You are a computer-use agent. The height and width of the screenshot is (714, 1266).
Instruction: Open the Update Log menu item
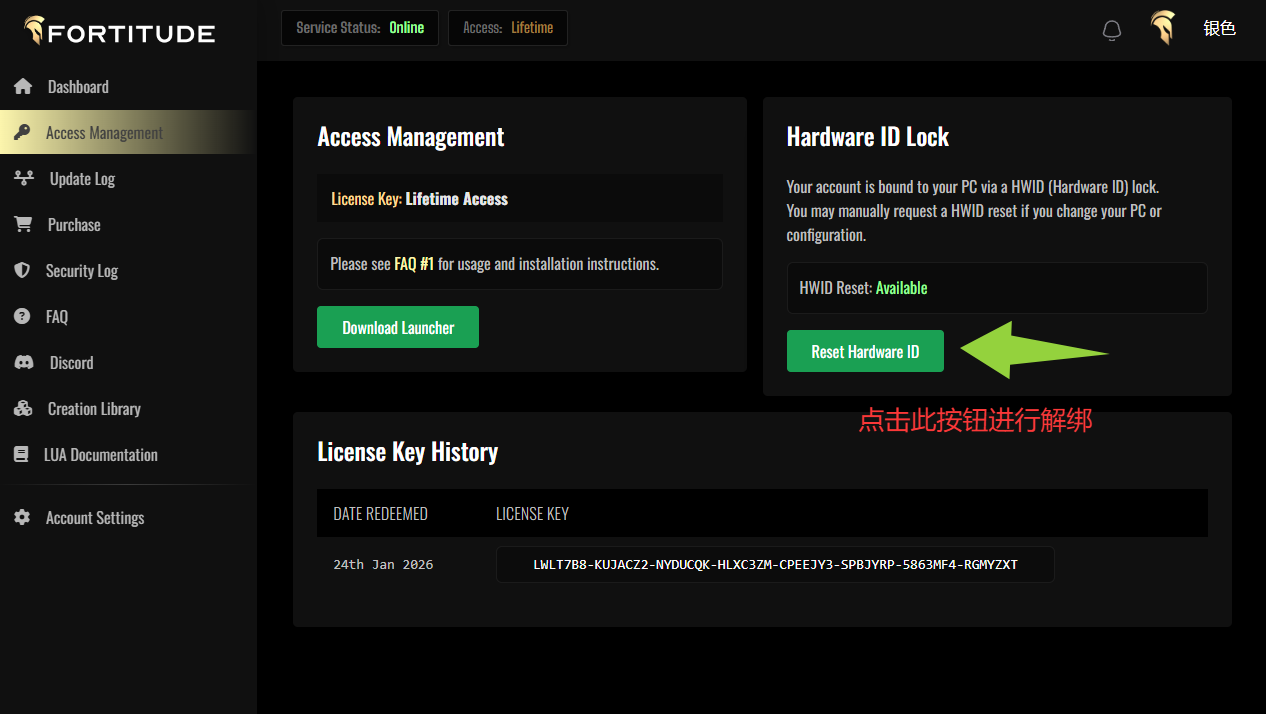tap(82, 179)
